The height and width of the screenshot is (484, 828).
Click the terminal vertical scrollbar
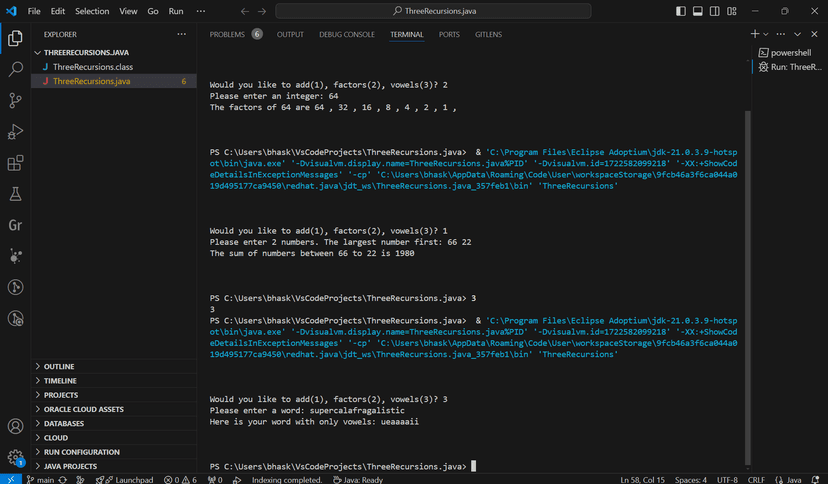point(747,288)
